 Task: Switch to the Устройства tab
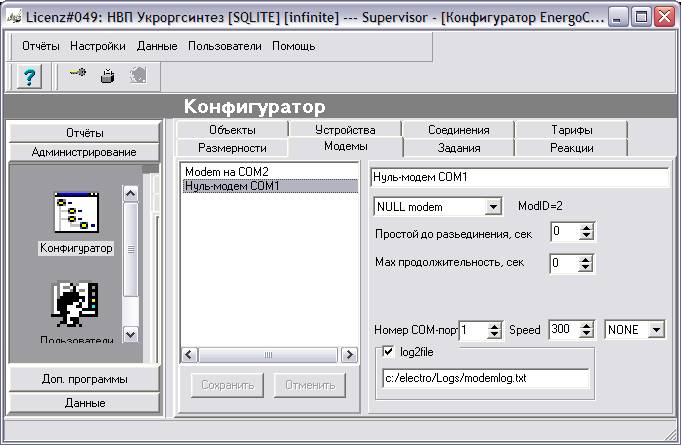(x=344, y=130)
